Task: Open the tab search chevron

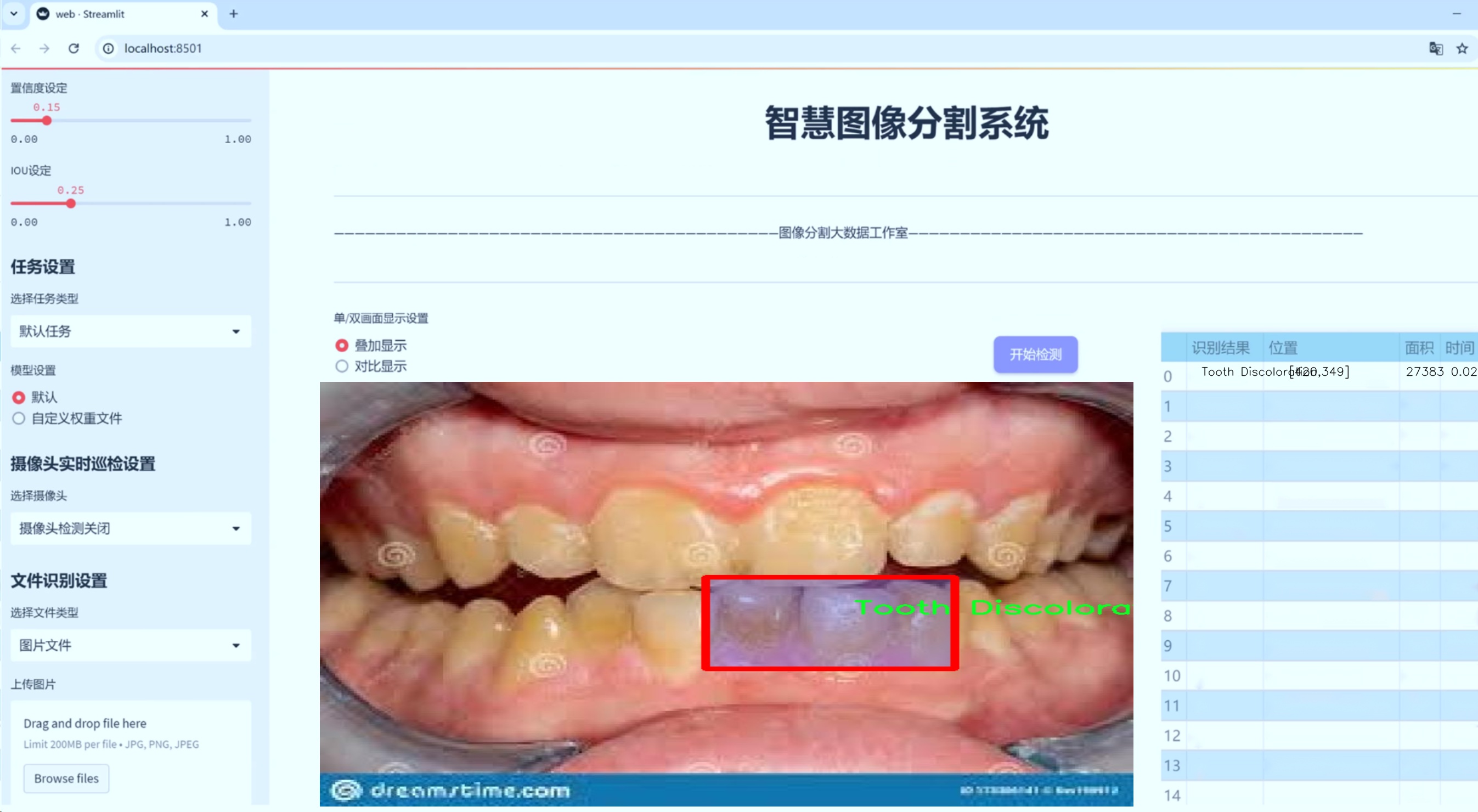Action: click(14, 14)
